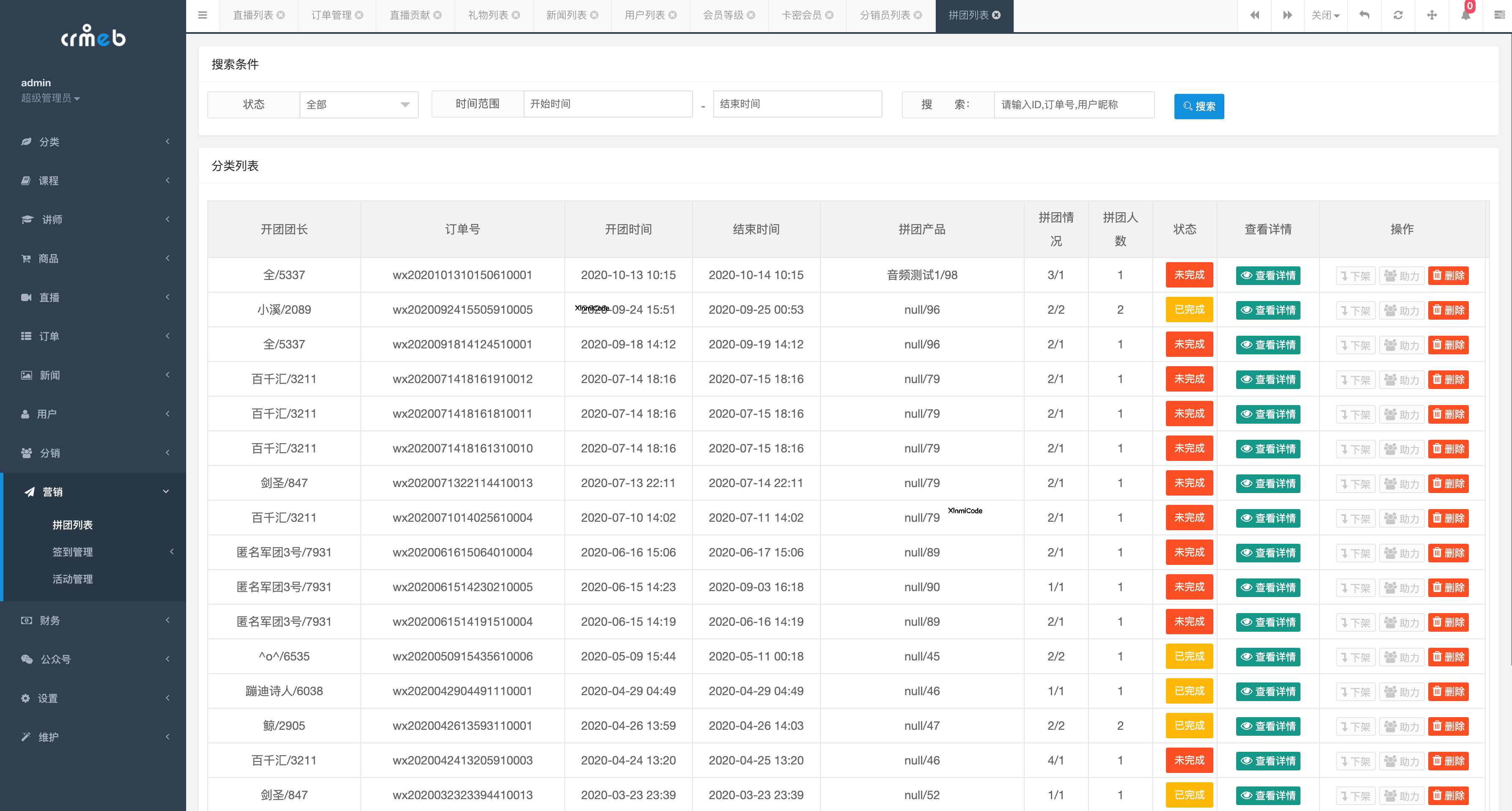Close the 用户列表 tab using x icon

coord(673,15)
